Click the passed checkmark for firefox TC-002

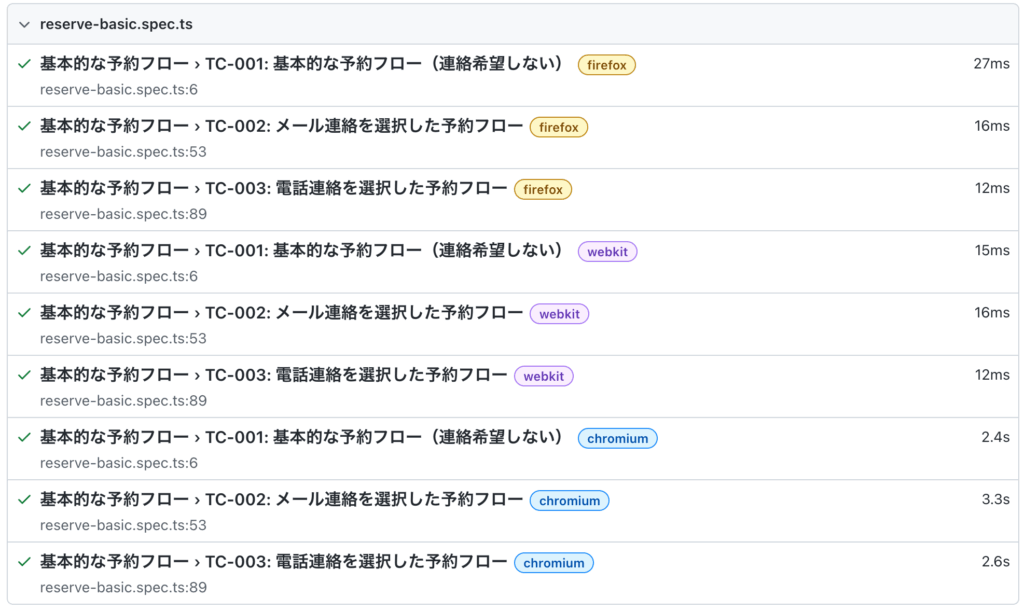25,126
